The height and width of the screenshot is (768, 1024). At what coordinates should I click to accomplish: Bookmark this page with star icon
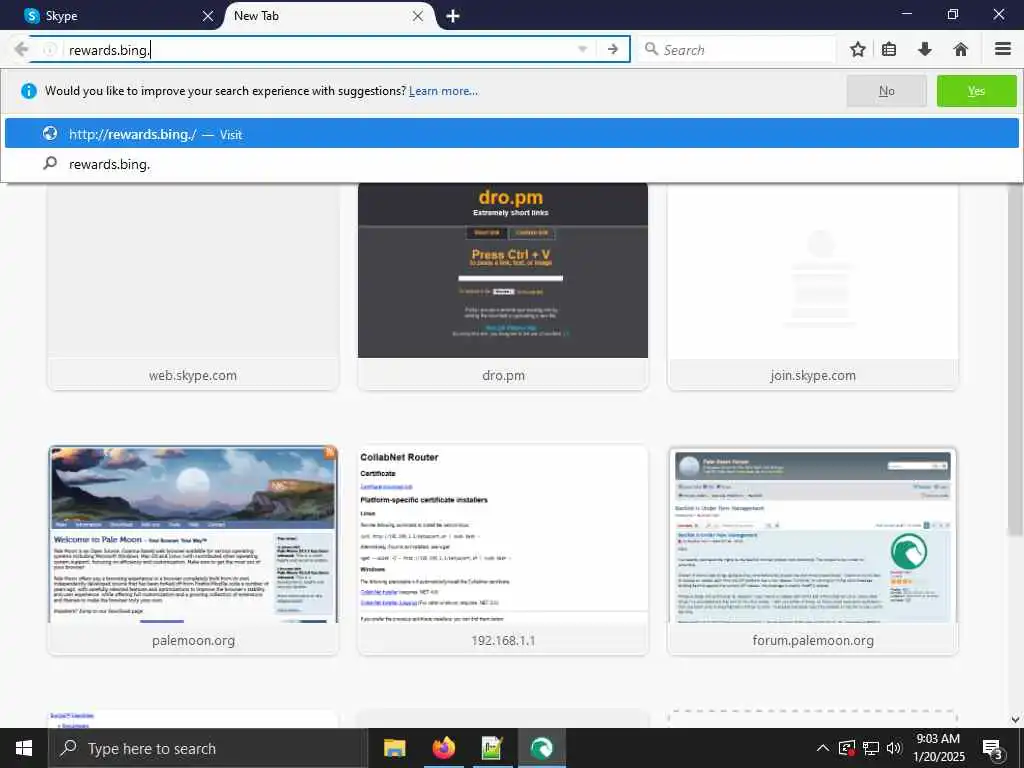pyautogui.click(x=857, y=50)
